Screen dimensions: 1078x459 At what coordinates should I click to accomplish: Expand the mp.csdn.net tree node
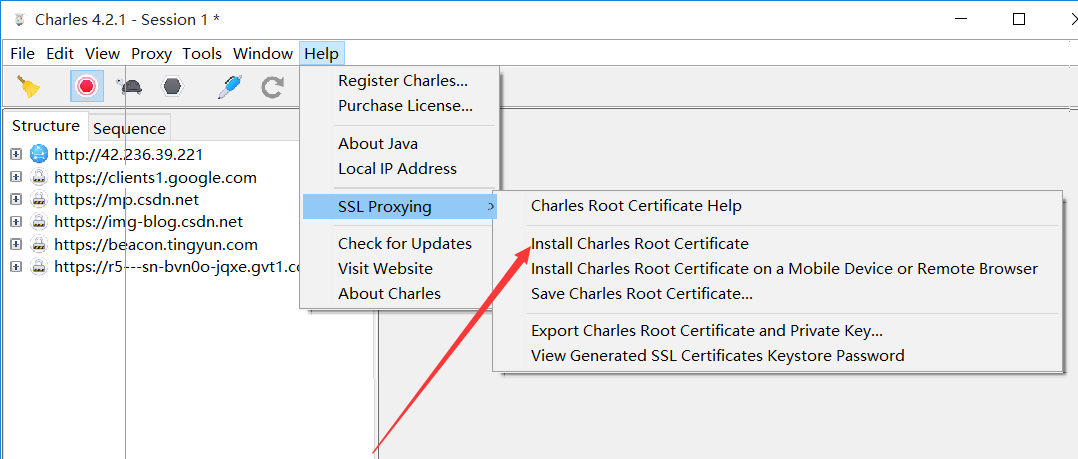(16, 200)
